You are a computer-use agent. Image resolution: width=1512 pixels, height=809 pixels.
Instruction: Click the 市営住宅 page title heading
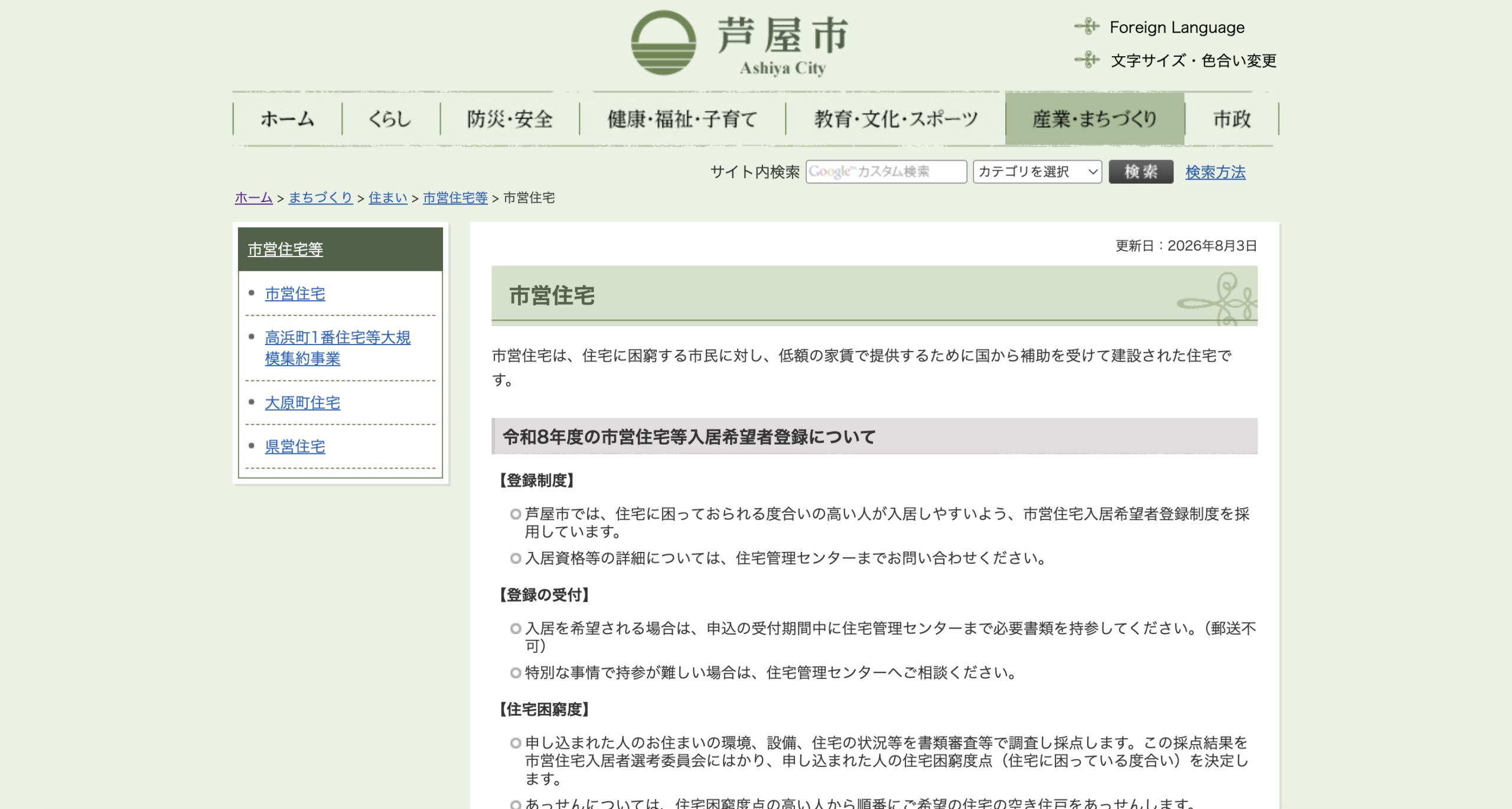[552, 295]
